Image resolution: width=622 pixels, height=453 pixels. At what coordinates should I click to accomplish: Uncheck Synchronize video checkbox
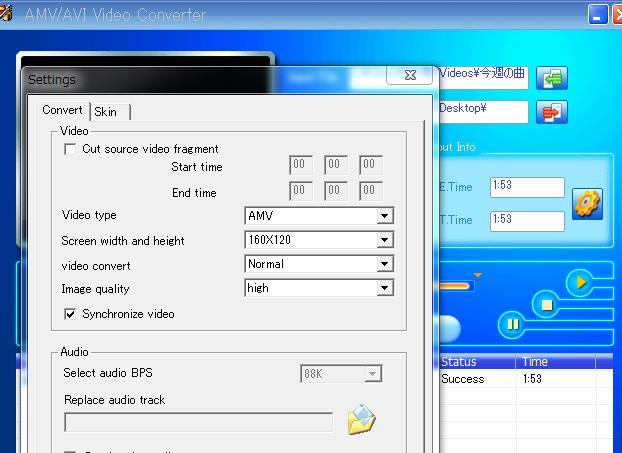pos(70,314)
